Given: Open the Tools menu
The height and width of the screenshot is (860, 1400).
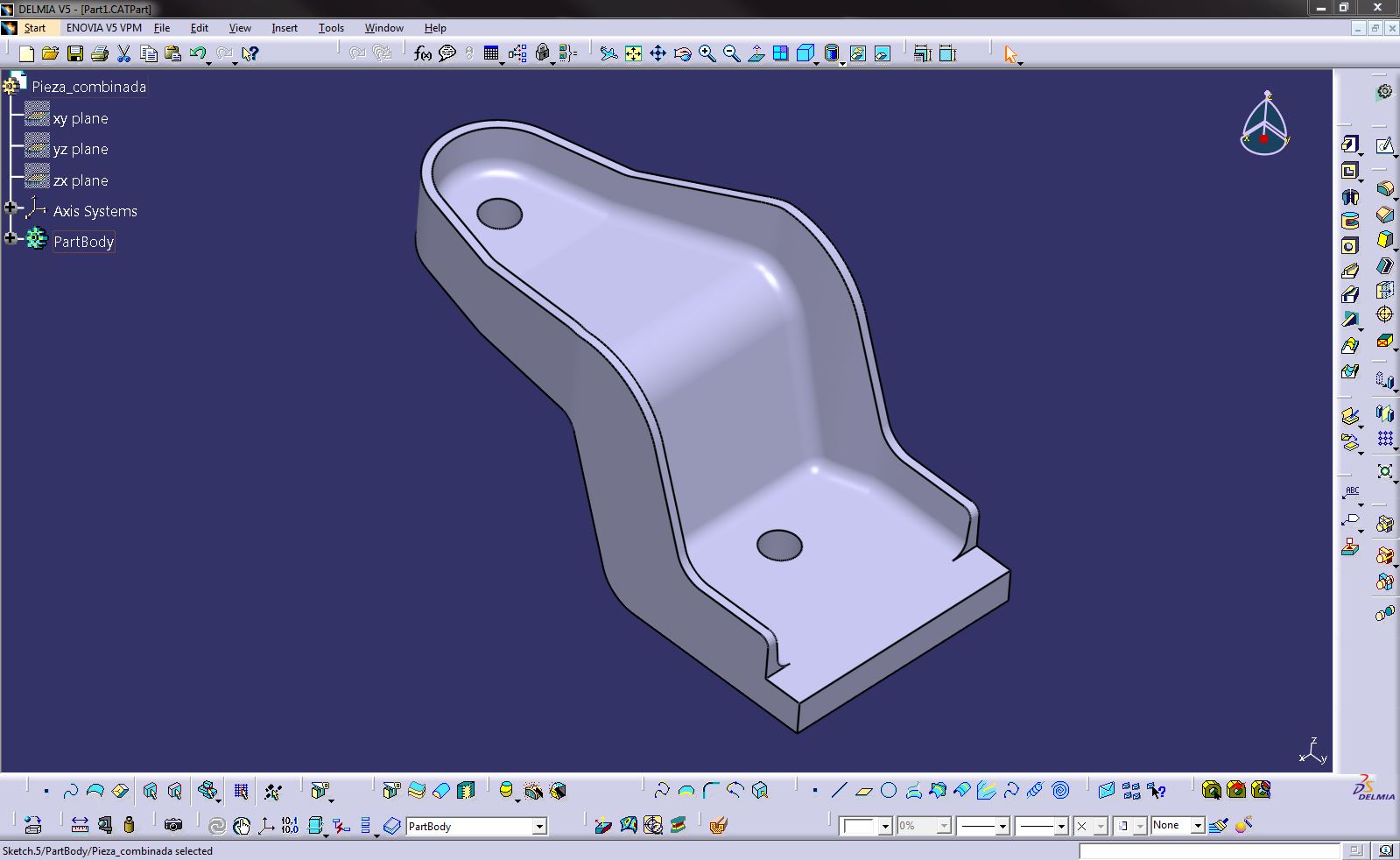Looking at the screenshot, I should click(331, 28).
